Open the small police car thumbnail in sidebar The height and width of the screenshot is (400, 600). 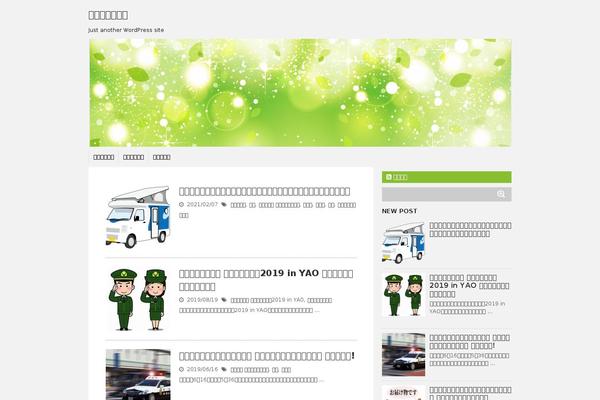(403, 354)
